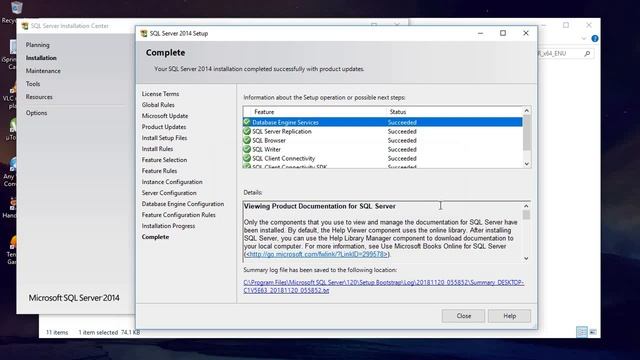Click the Installation Progress step
This screenshot has width=640, height=360.
(168, 226)
